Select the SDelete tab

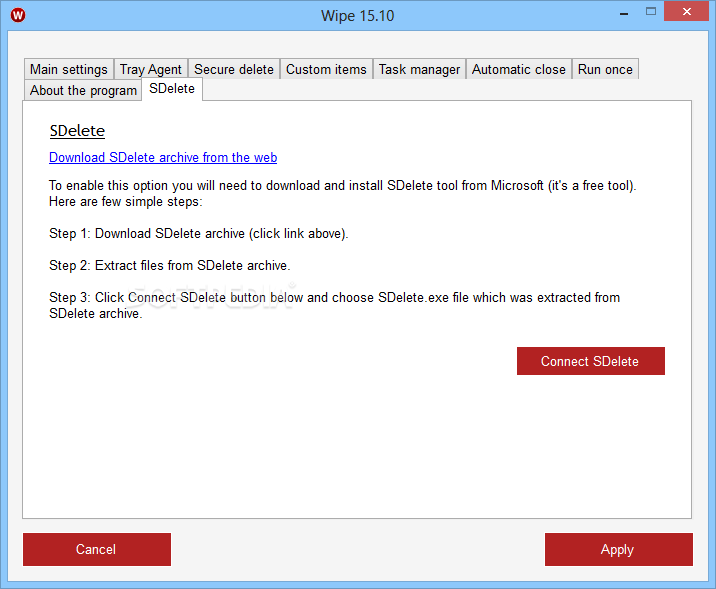tap(172, 89)
